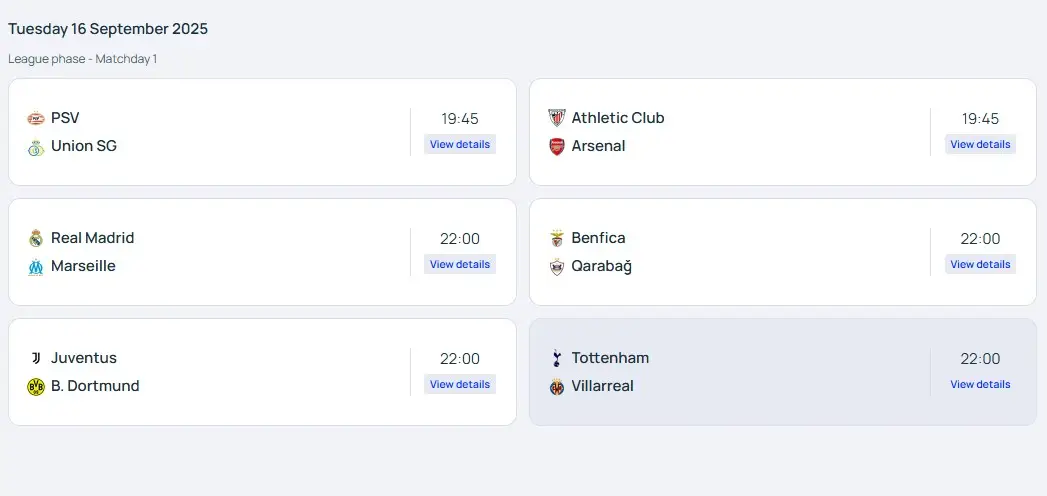View details for Juventus vs B. Dortmund
Image resolution: width=1047 pixels, height=496 pixels.
[460, 384]
